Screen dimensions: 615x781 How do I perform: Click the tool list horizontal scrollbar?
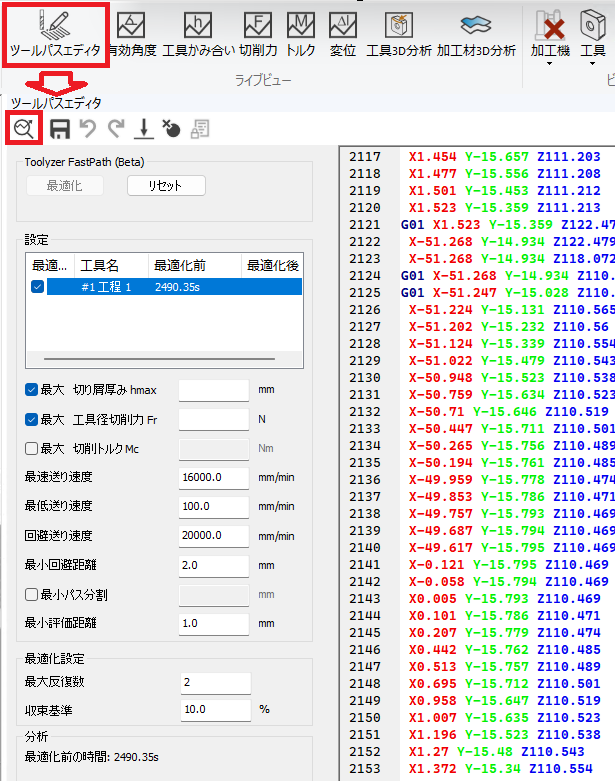pyautogui.click(x=159, y=359)
